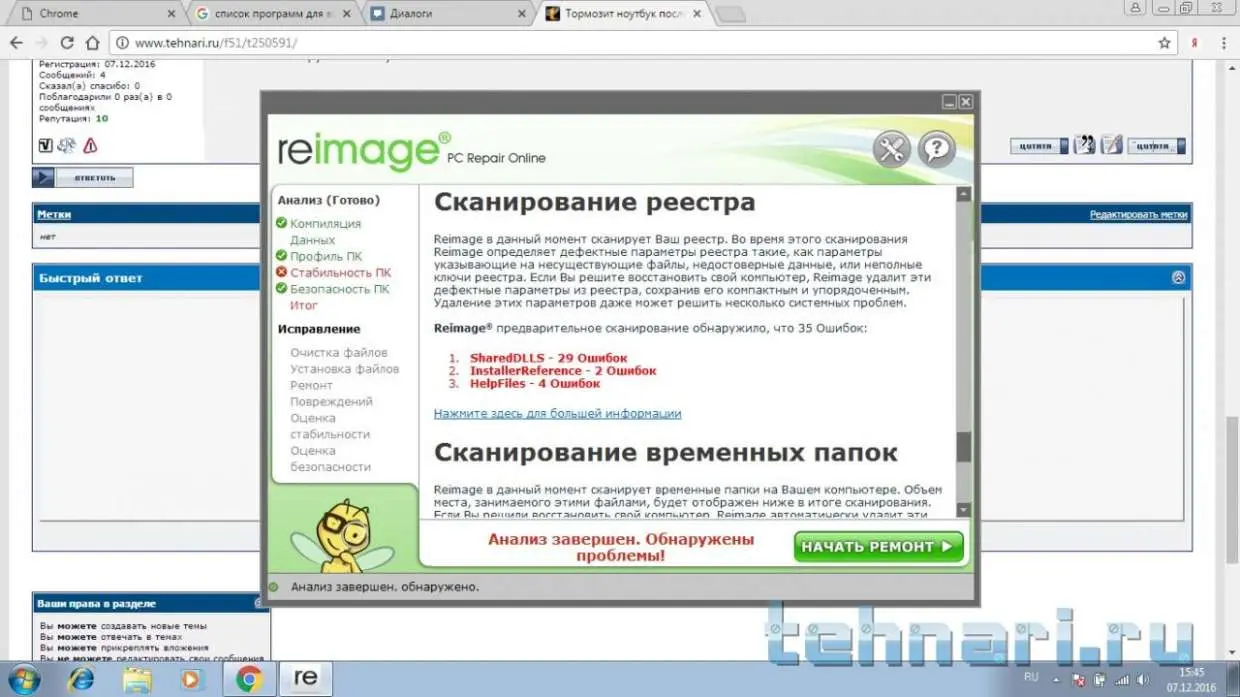Go to Chrome home page icon
This screenshot has width=1240, height=697.
click(x=92, y=43)
